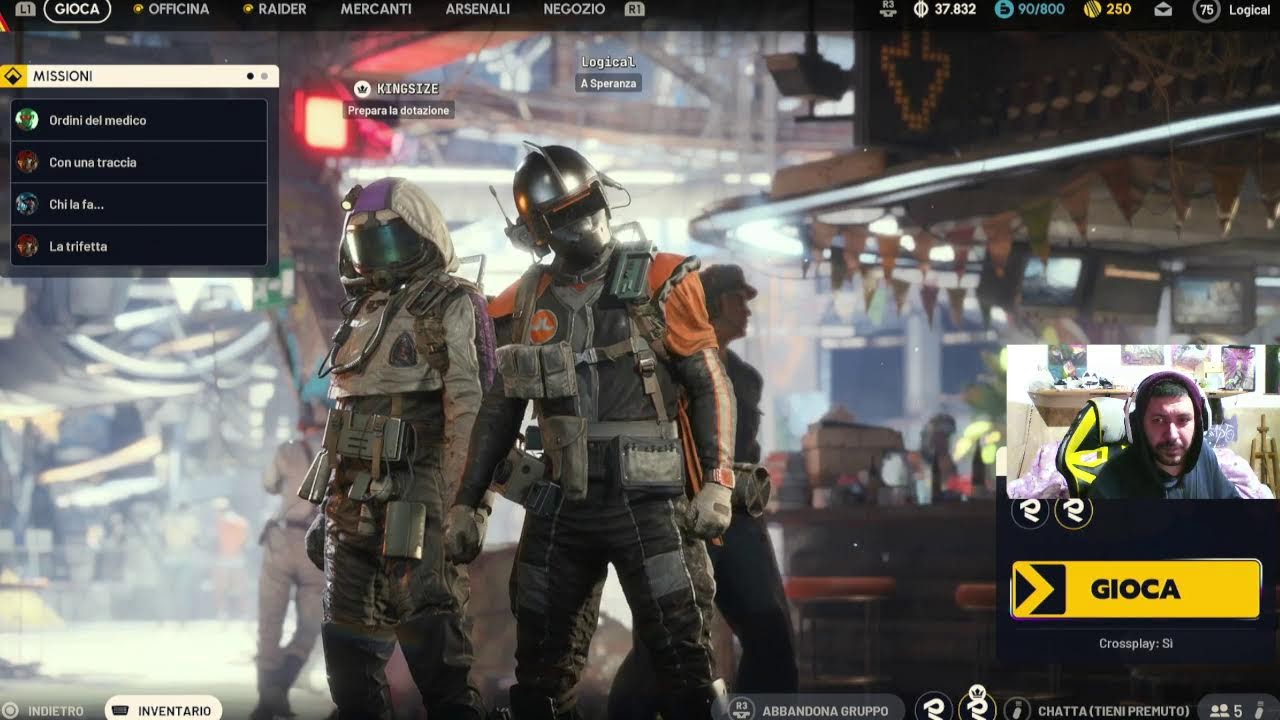Click the keyboard icon on the INVENTARIO button

tap(120, 710)
